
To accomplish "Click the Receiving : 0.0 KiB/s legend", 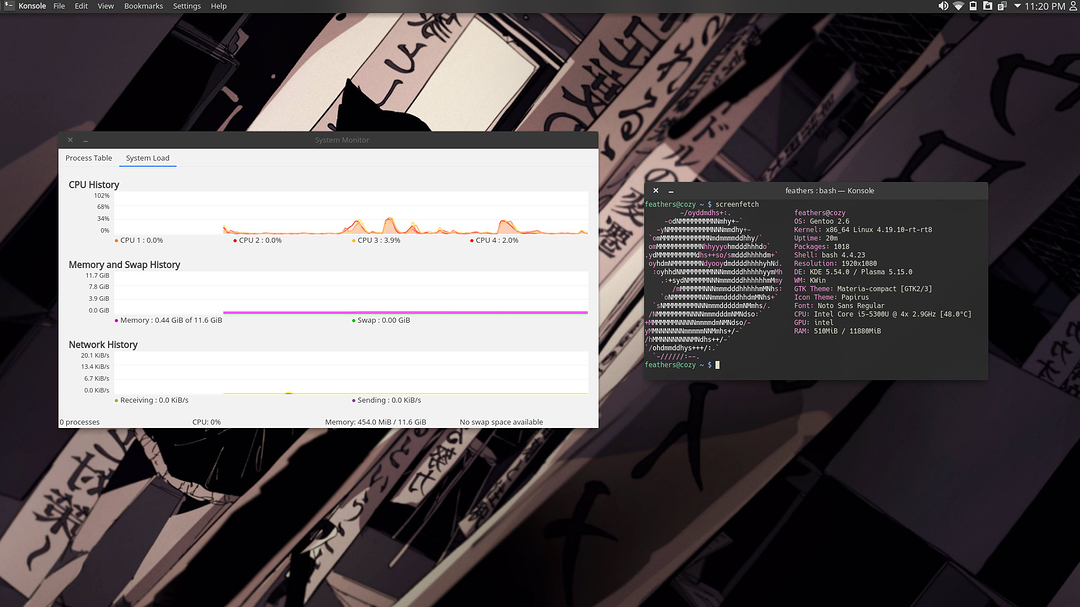I will (152, 400).
